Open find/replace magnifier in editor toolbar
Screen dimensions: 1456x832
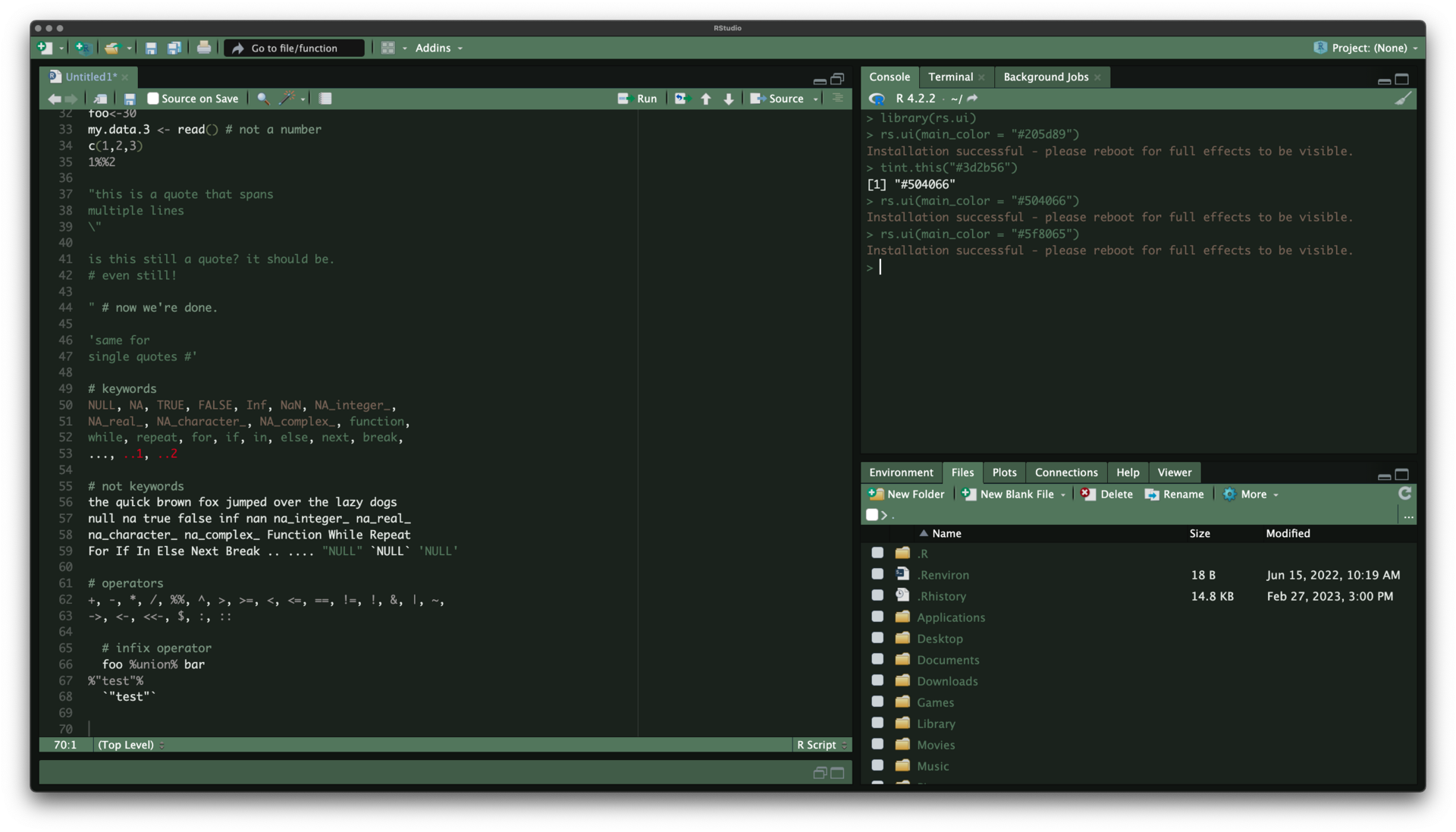262,99
